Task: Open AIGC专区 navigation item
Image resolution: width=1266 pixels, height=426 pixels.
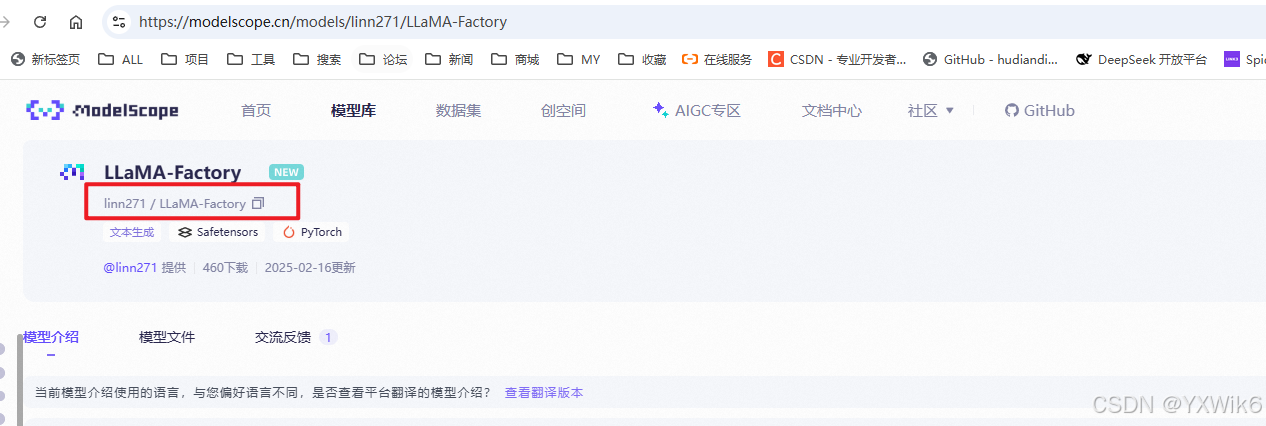Action: point(697,110)
